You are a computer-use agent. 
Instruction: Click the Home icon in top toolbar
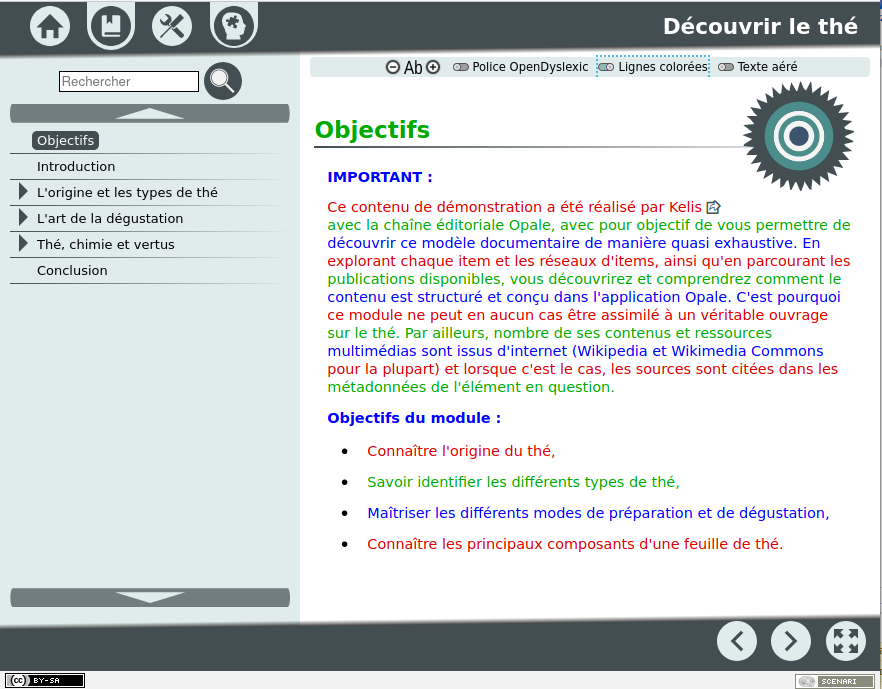tap(49, 25)
